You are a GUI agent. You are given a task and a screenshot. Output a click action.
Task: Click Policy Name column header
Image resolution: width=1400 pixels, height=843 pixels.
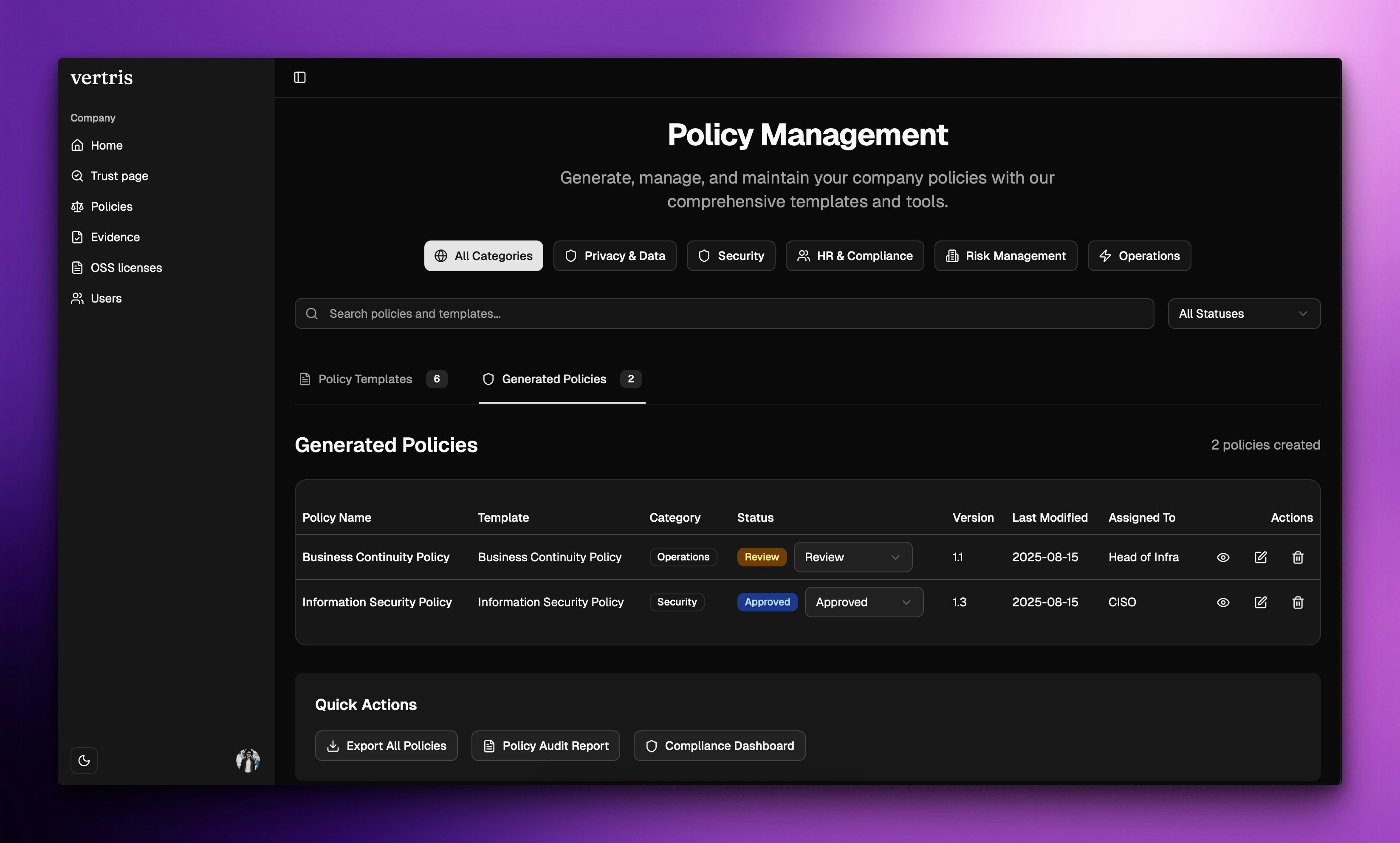337,518
